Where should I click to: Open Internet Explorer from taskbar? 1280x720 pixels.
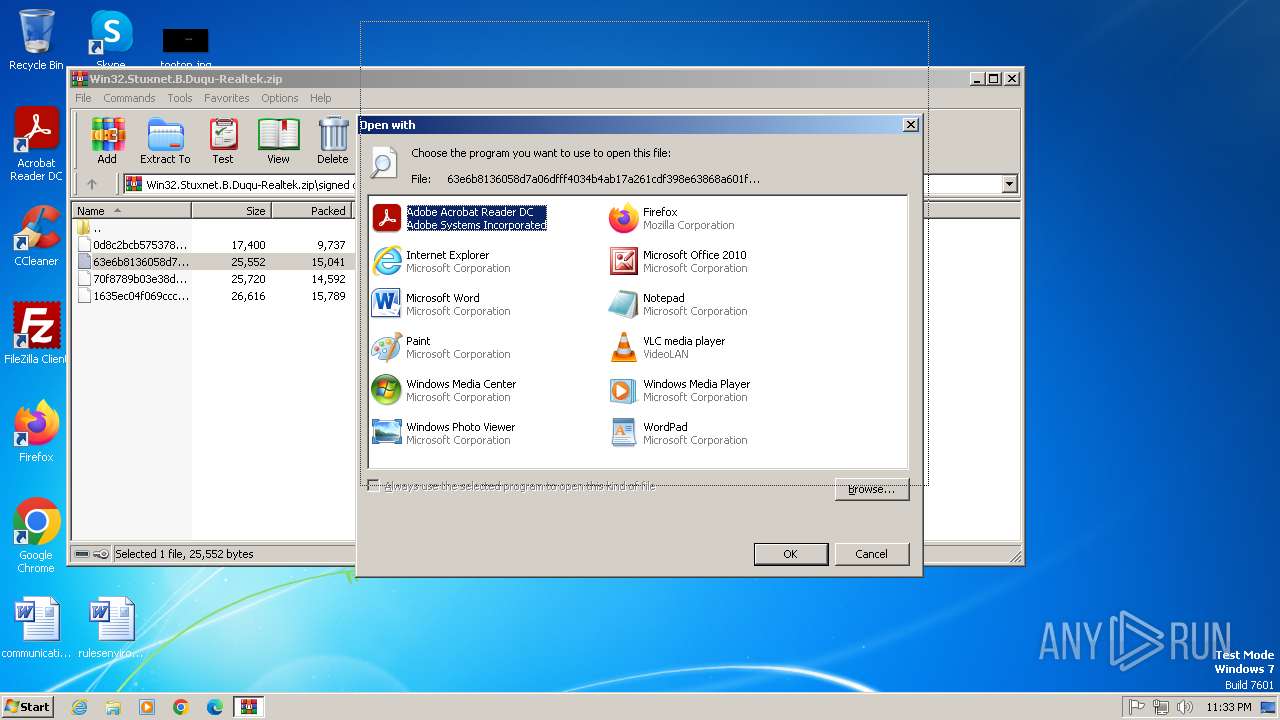[x=79, y=707]
